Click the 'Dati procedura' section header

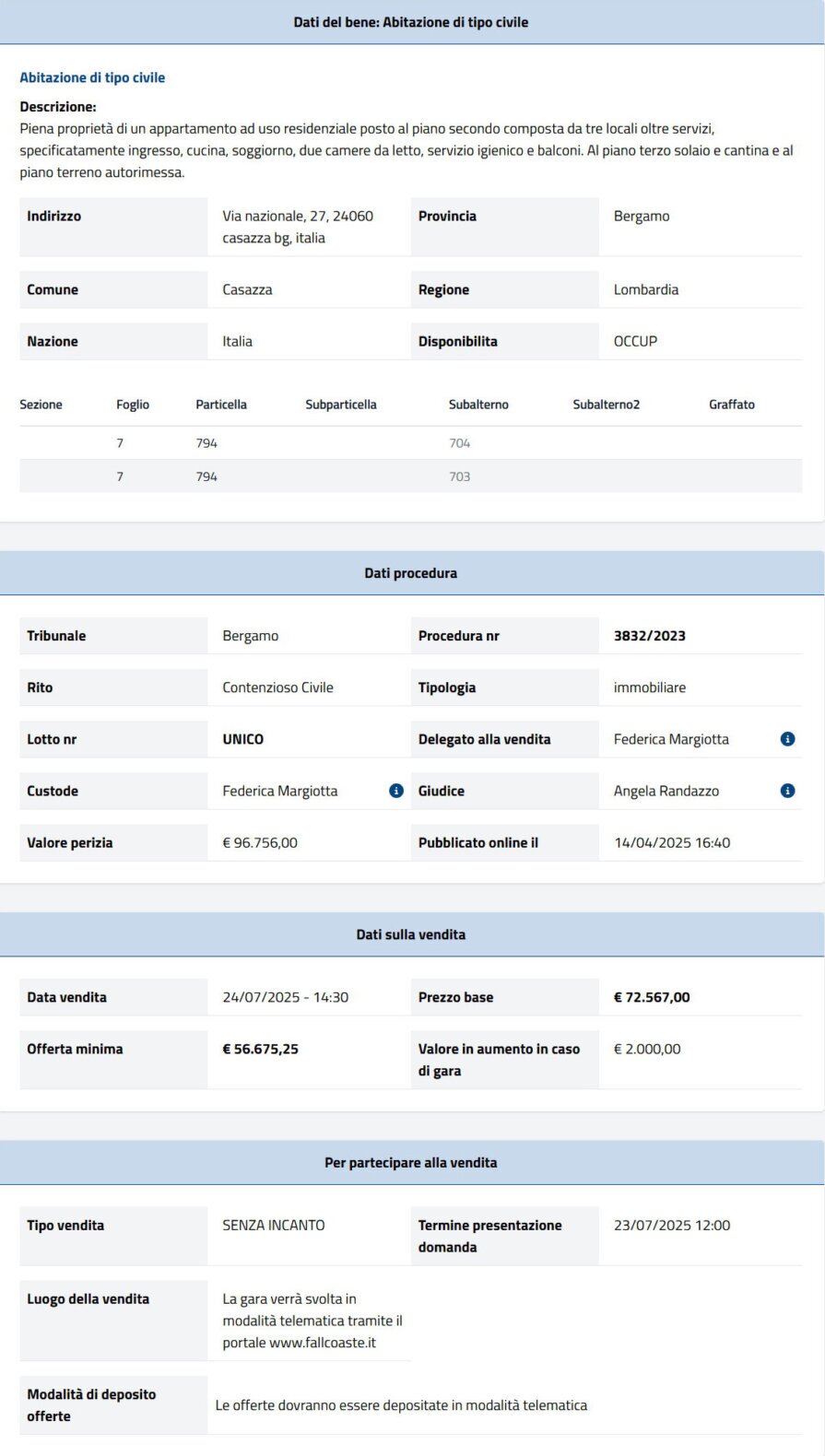click(x=411, y=573)
